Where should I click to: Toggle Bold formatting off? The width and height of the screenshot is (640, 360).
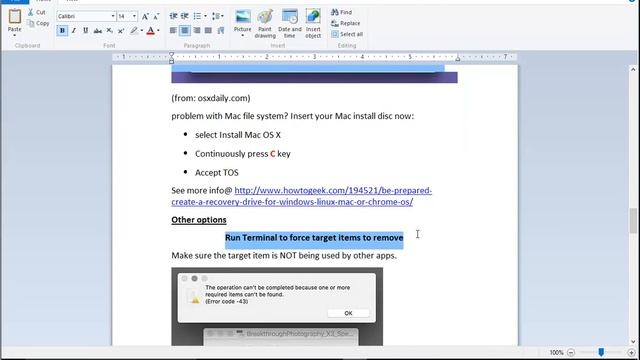coord(62,31)
